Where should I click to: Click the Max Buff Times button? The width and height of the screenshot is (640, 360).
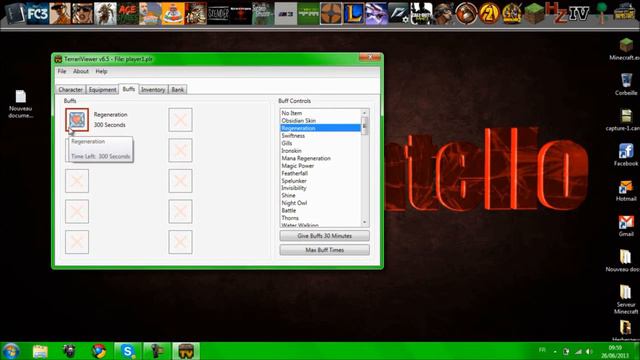[x=324, y=250]
